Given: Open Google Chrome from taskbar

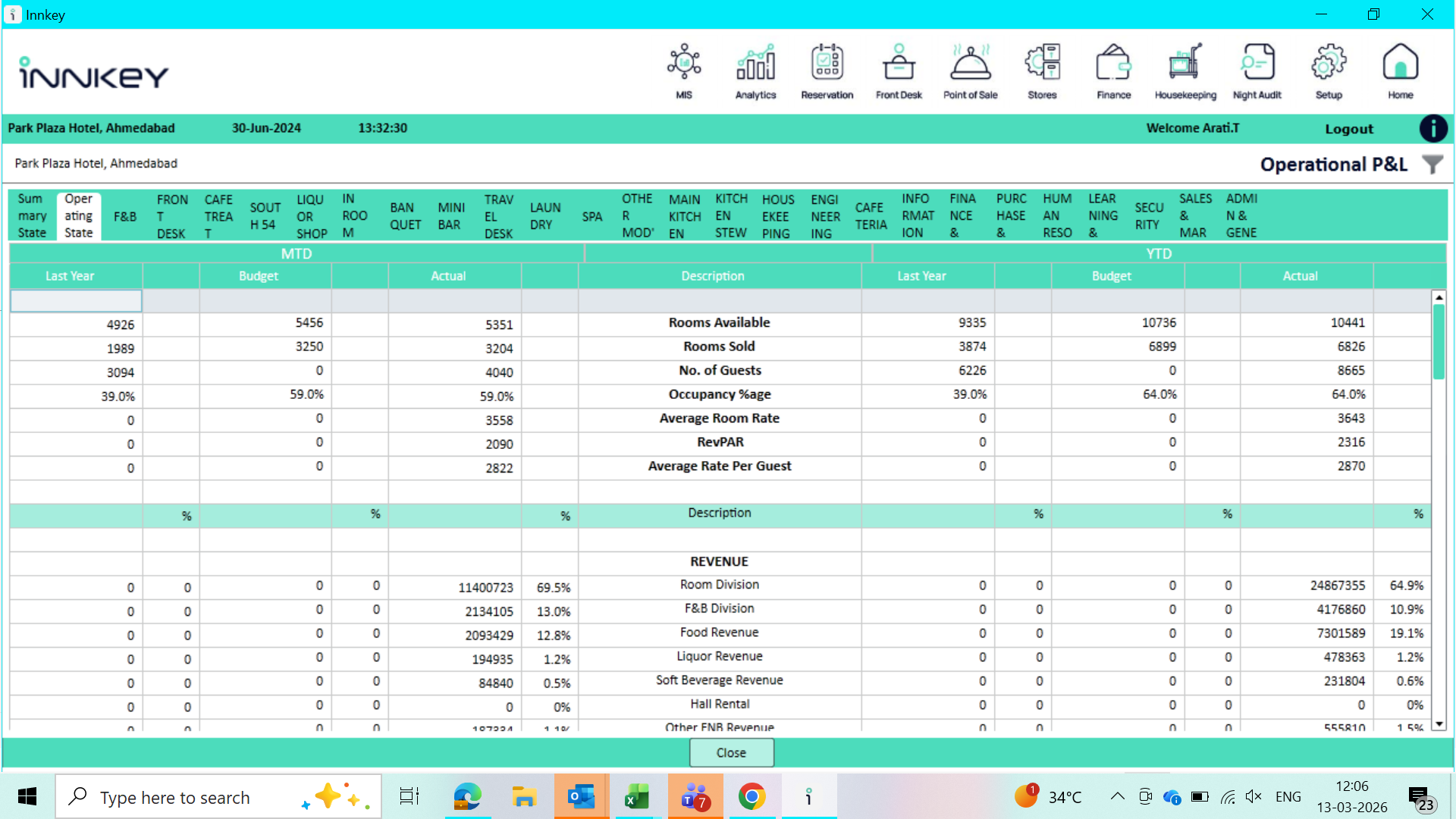Looking at the screenshot, I should [751, 796].
